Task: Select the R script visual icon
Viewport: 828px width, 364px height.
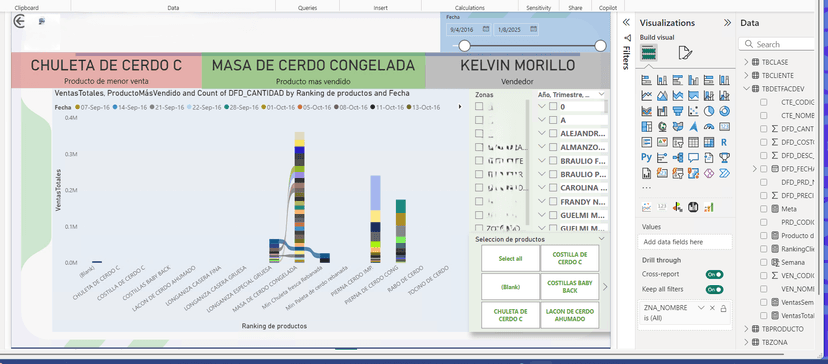Action: [x=724, y=142]
